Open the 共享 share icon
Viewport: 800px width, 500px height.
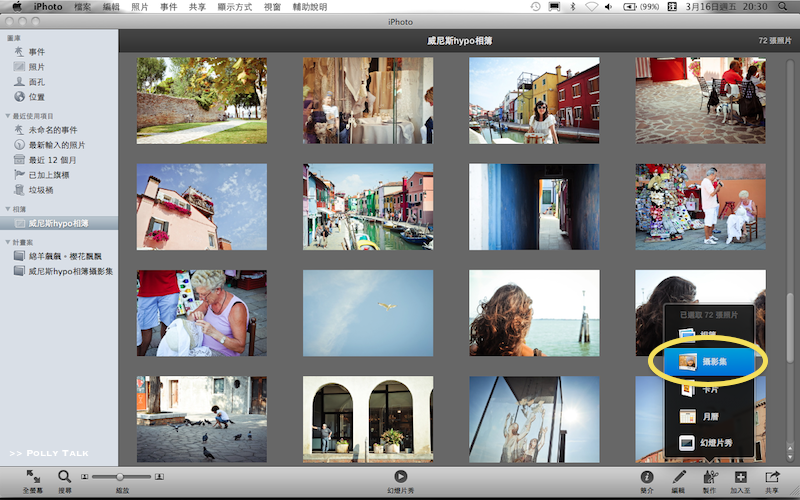click(x=772, y=477)
